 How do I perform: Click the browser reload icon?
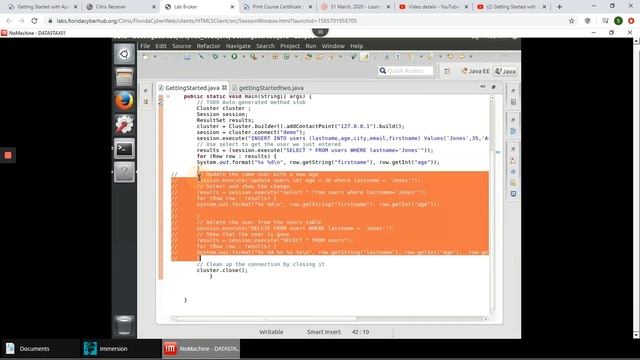(x=34, y=20)
